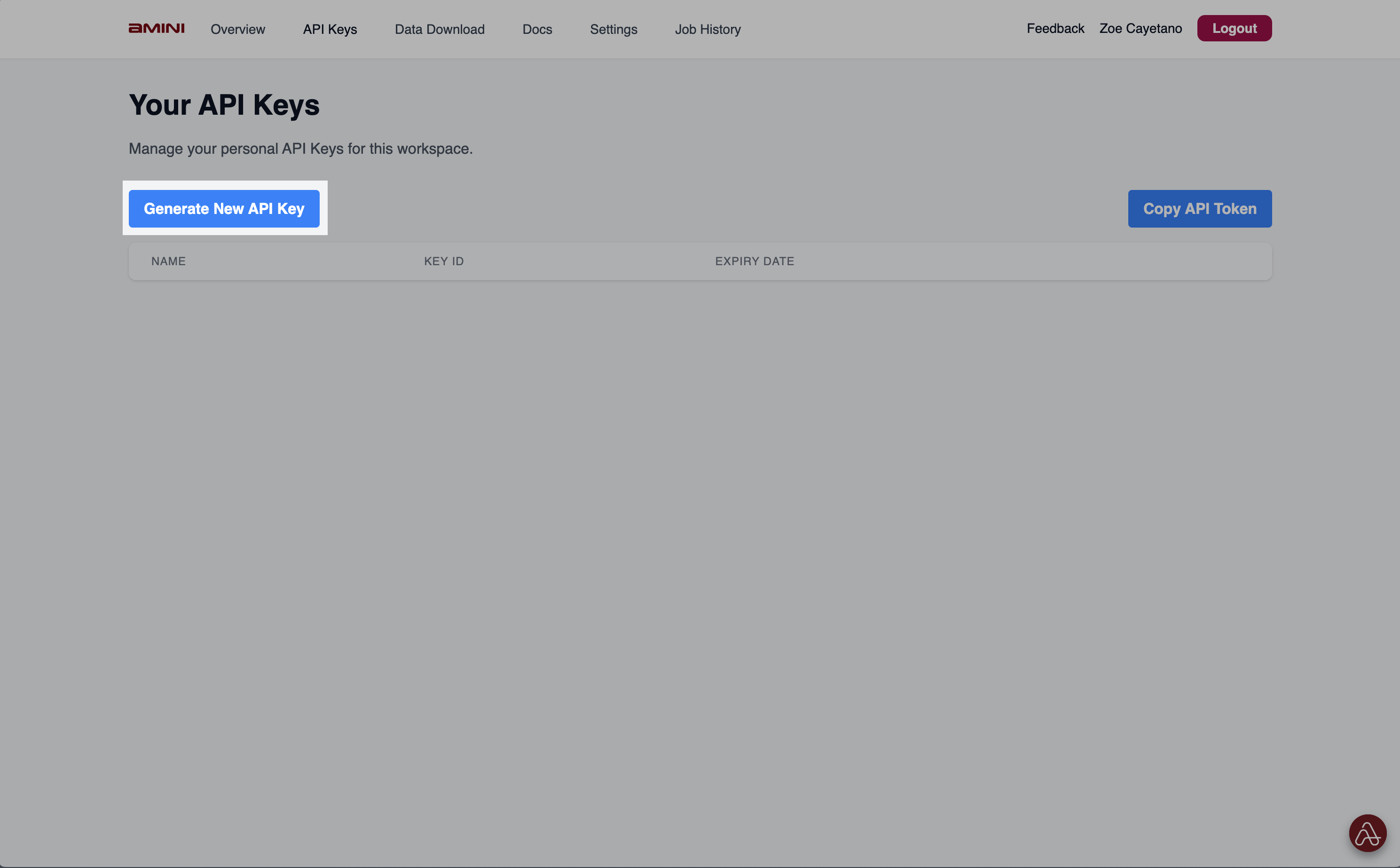Click the KEY ID column header
The height and width of the screenshot is (868, 1400).
[x=444, y=261]
